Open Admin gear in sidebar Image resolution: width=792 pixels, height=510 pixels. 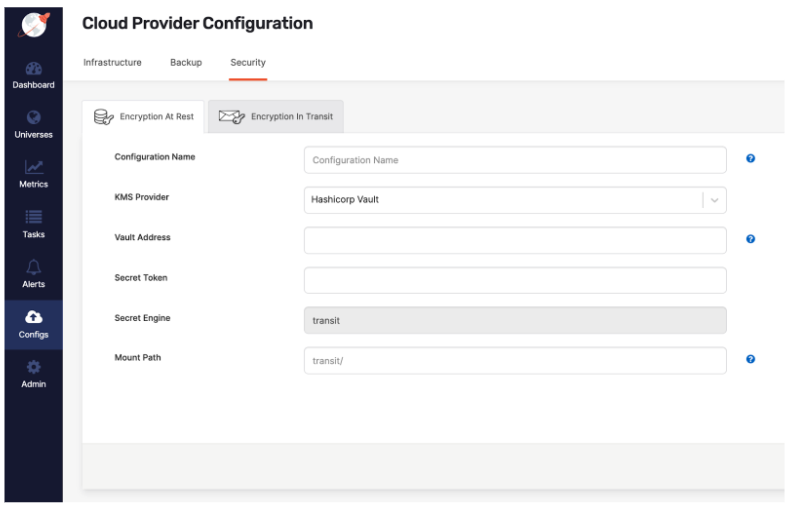pos(33,367)
